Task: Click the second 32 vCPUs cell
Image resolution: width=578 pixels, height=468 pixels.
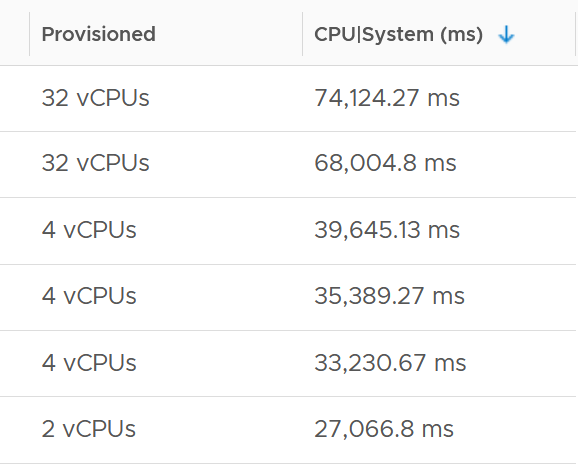Action: click(x=95, y=163)
